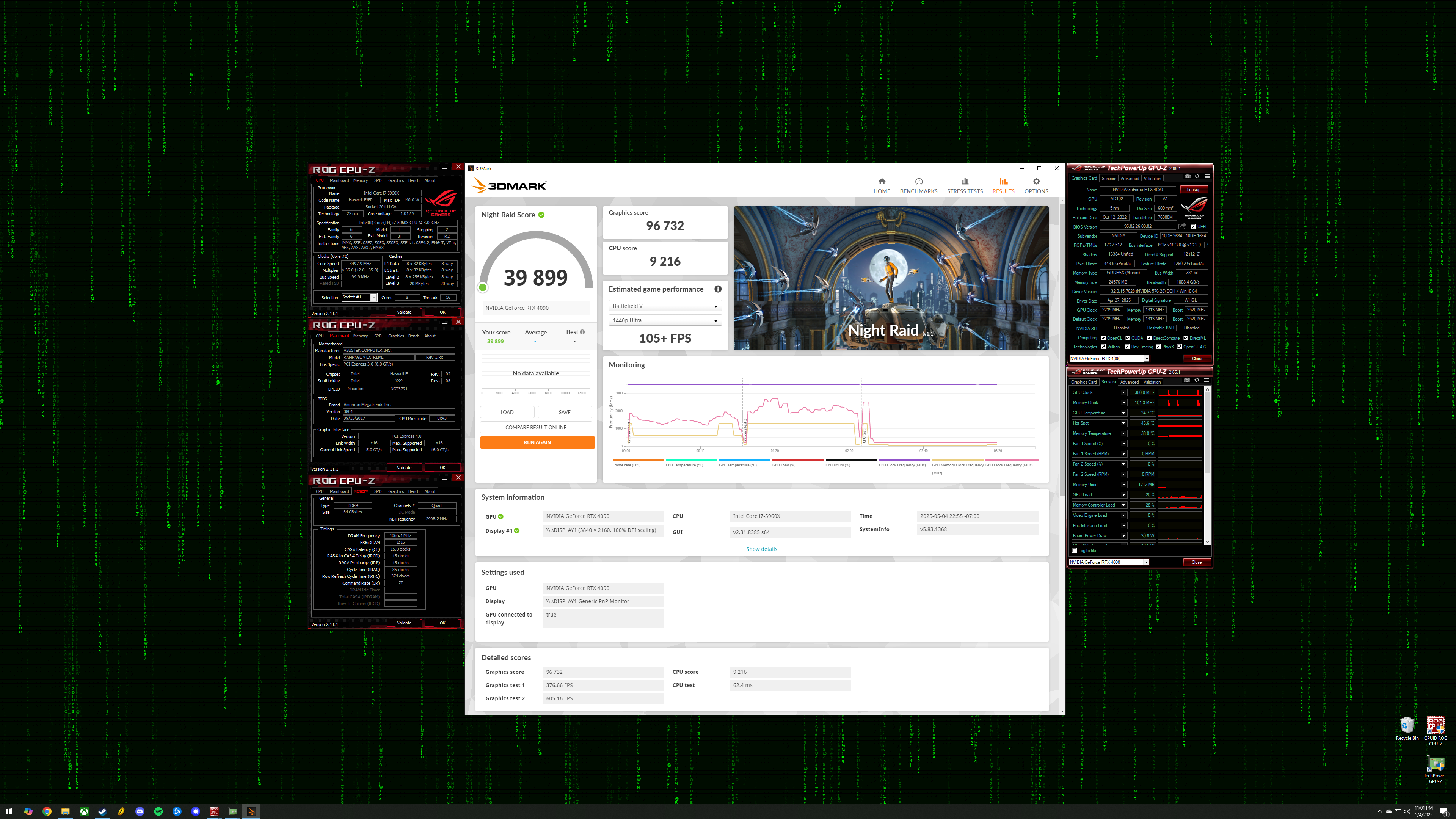The width and height of the screenshot is (1456, 819).
Task: Switch to Advanced tab in GPU-Z Graphics Card window
Action: (1129, 179)
